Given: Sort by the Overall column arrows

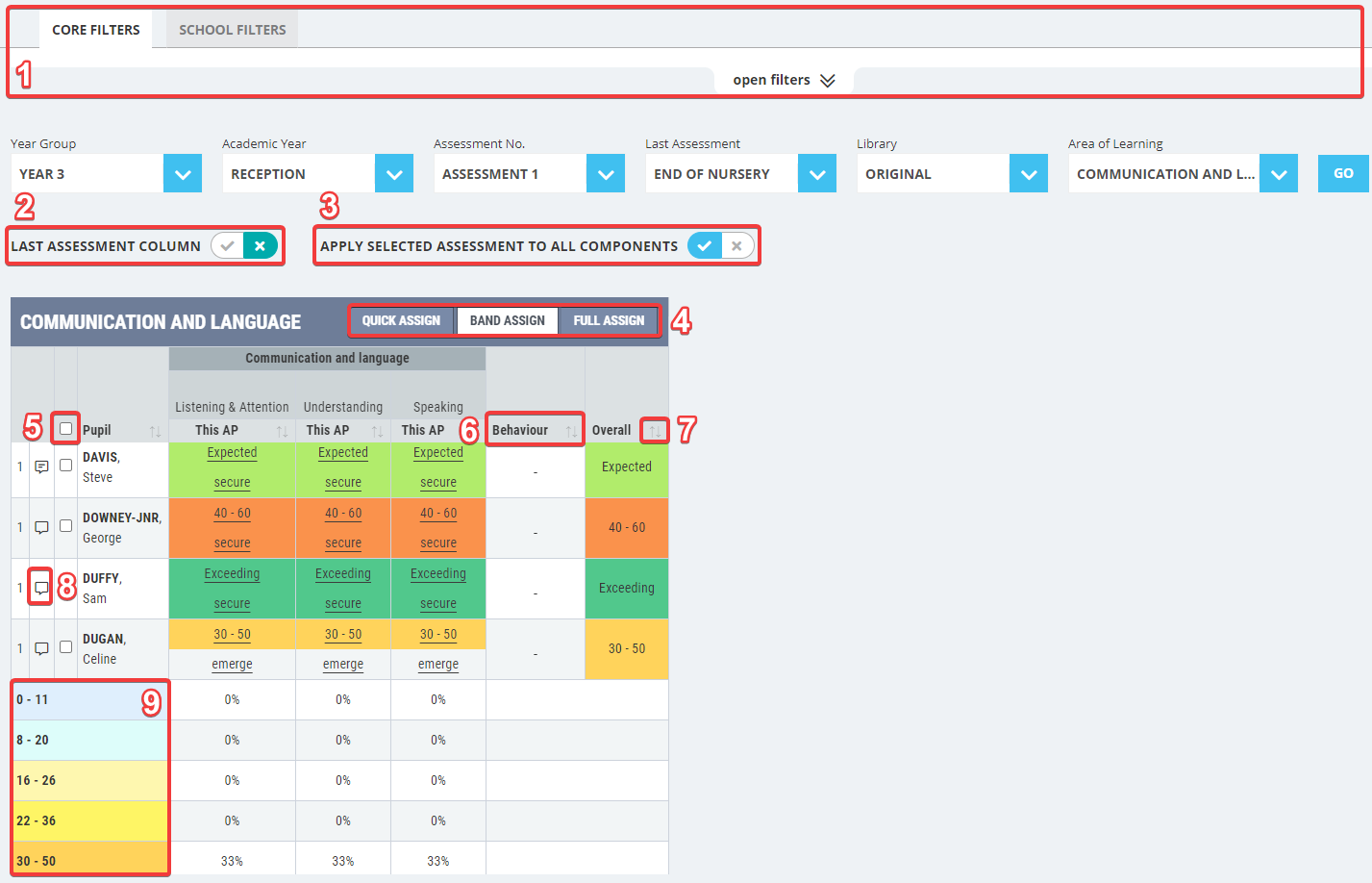Looking at the screenshot, I should [x=655, y=431].
